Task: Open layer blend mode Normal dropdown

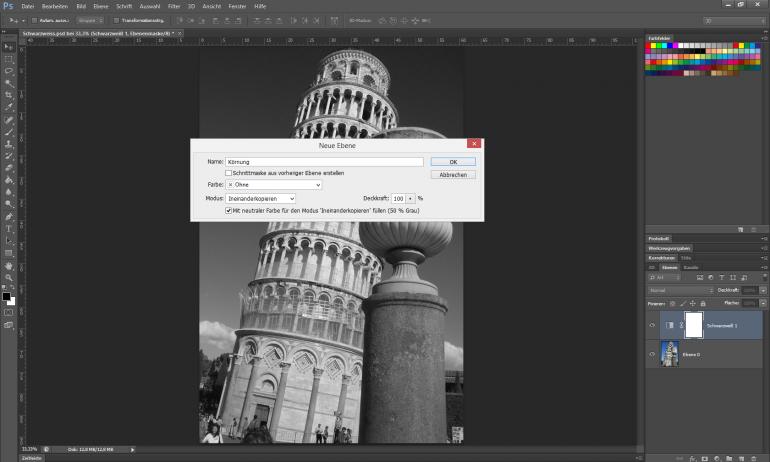Action: [681, 291]
